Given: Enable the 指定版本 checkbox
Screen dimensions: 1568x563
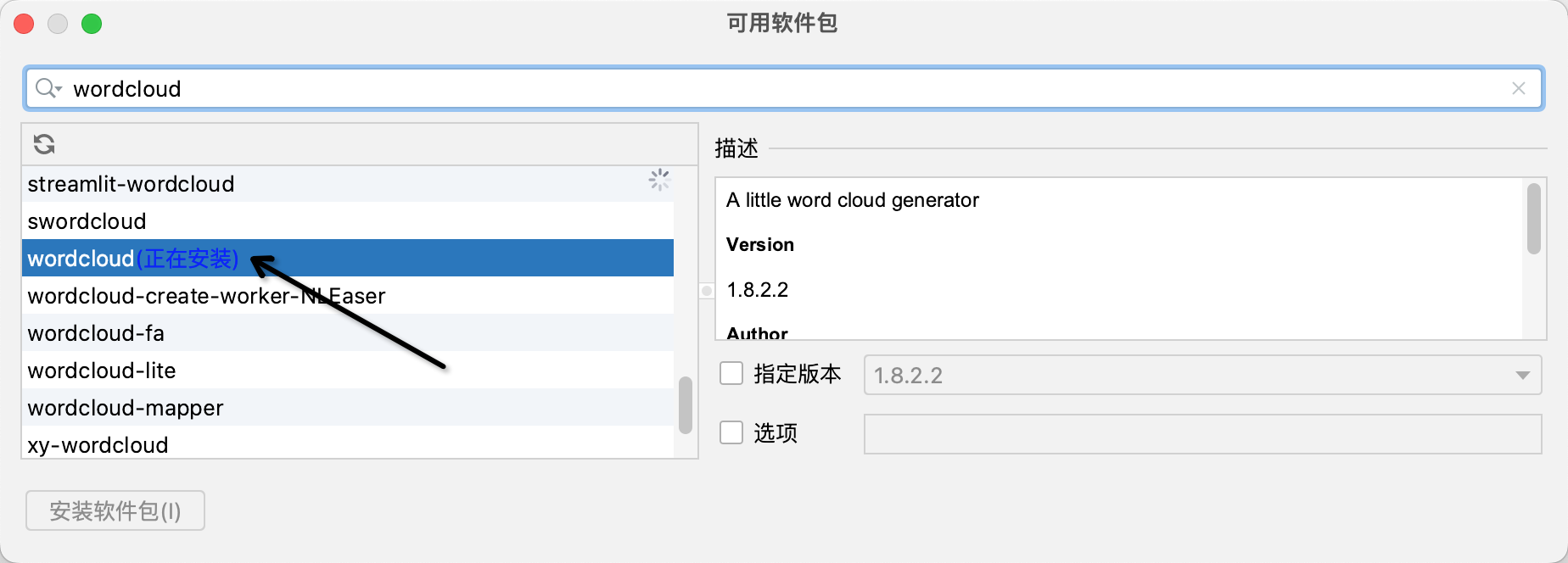Looking at the screenshot, I should pos(731,374).
